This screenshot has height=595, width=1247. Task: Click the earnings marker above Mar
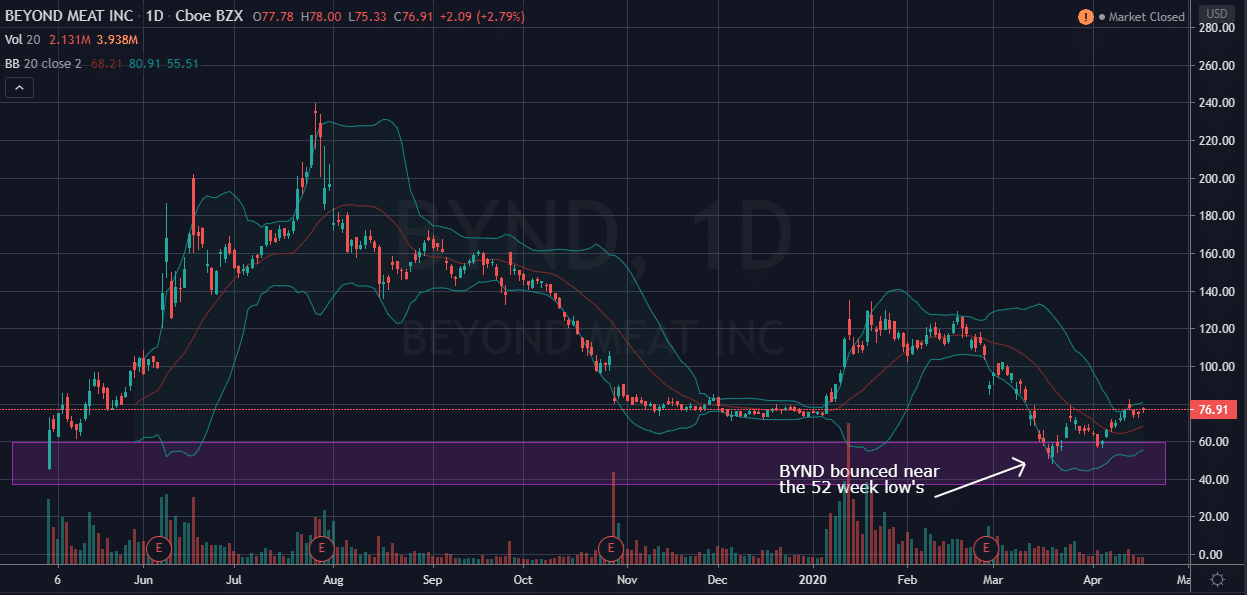pos(987,547)
